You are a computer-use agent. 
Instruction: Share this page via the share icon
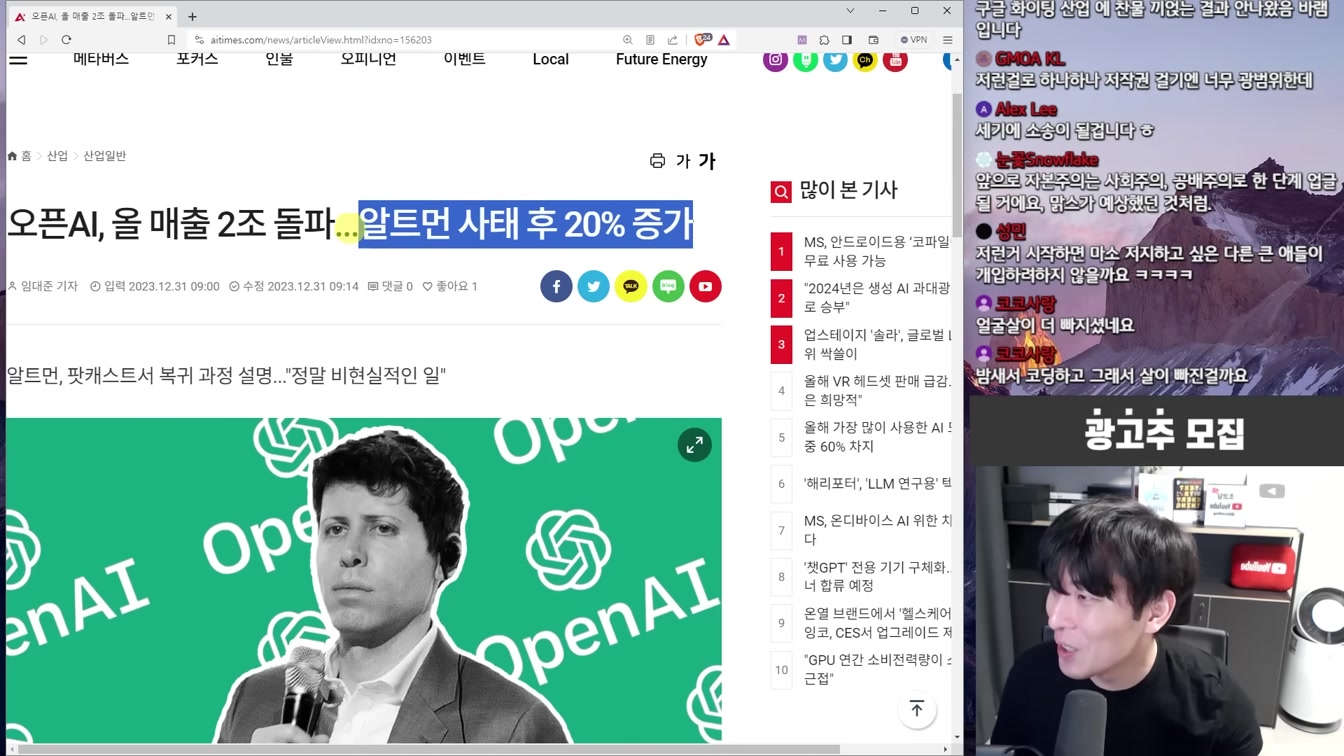tap(672, 40)
